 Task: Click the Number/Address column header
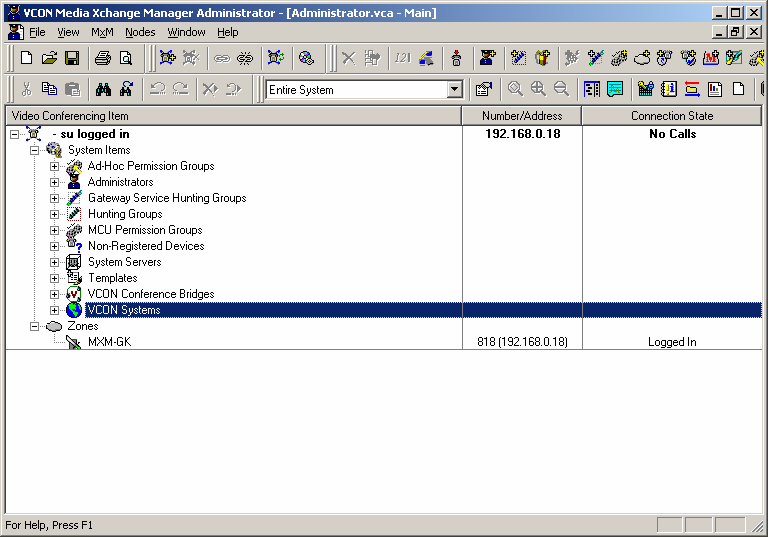[x=522, y=116]
